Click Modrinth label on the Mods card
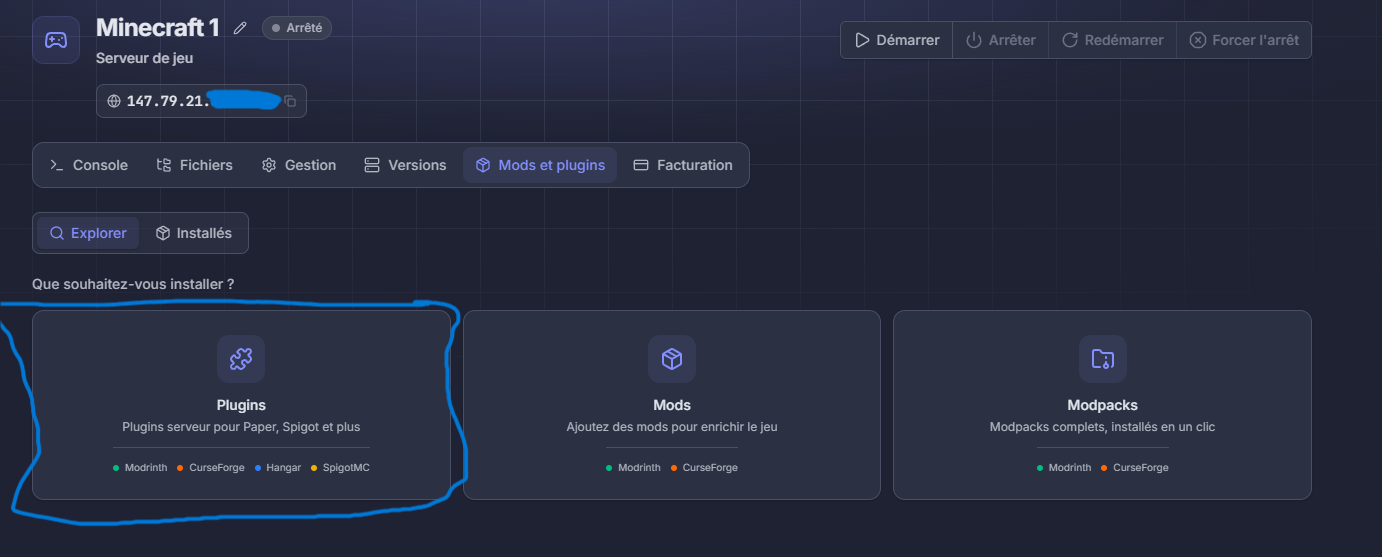This screenshot has height=557, width=1382. click(x=640, y=468)
